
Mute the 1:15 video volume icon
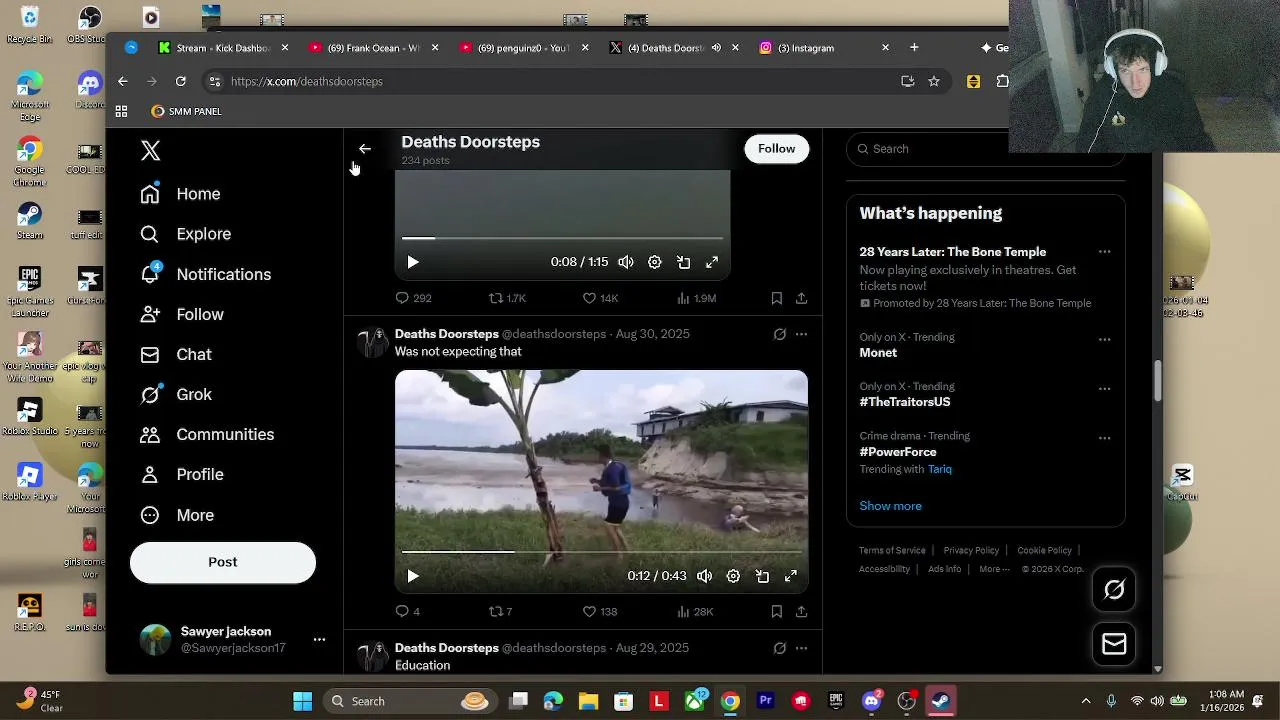pos(626,262)
